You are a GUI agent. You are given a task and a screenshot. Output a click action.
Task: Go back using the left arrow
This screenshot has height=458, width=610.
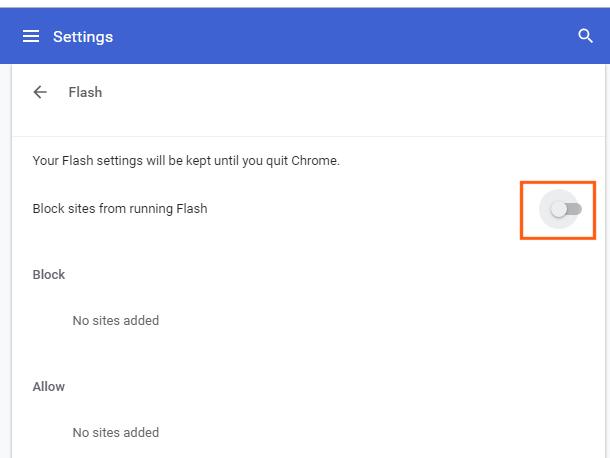(x=40, y=92)
